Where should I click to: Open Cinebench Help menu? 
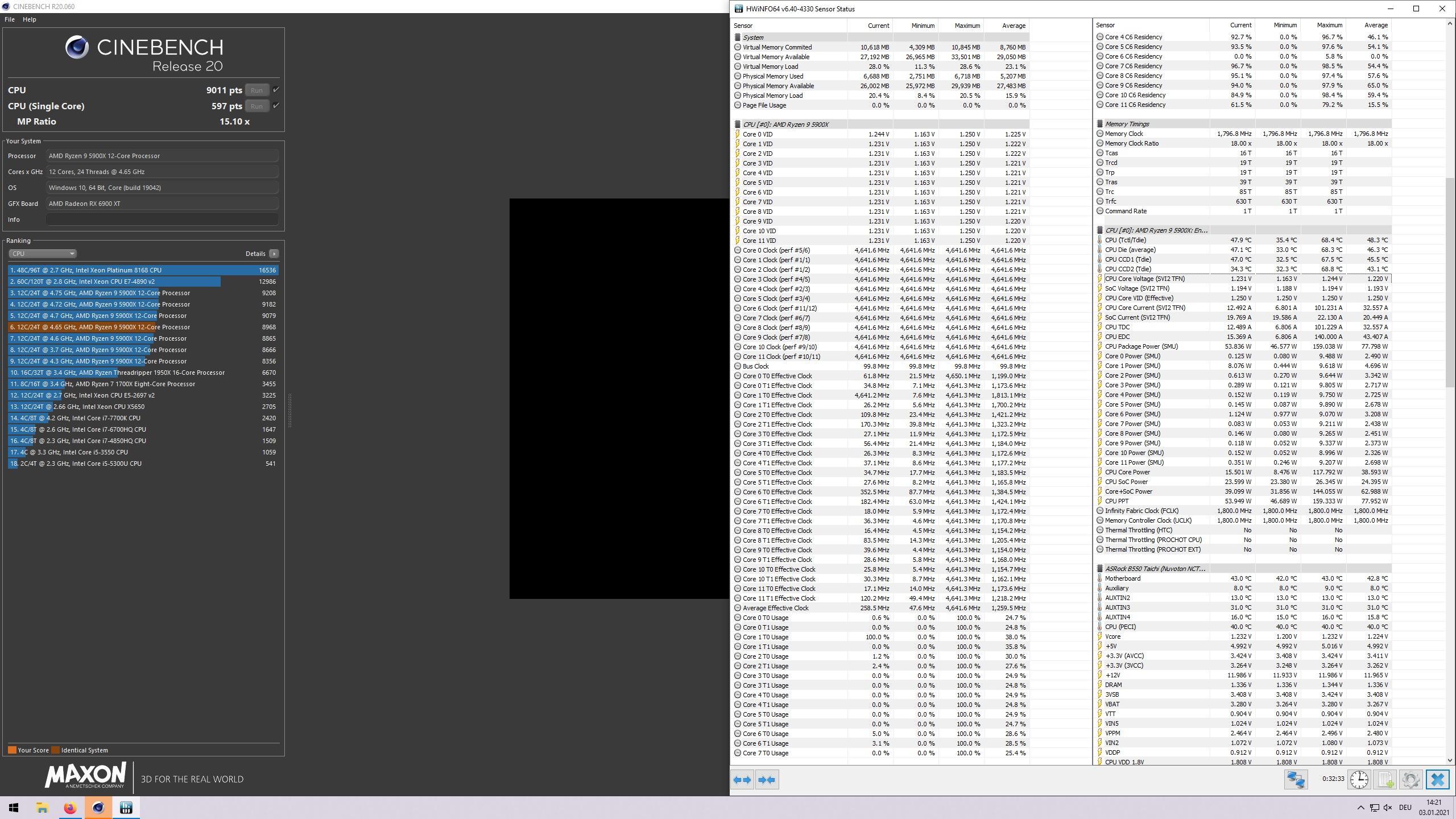pos(29,19)
